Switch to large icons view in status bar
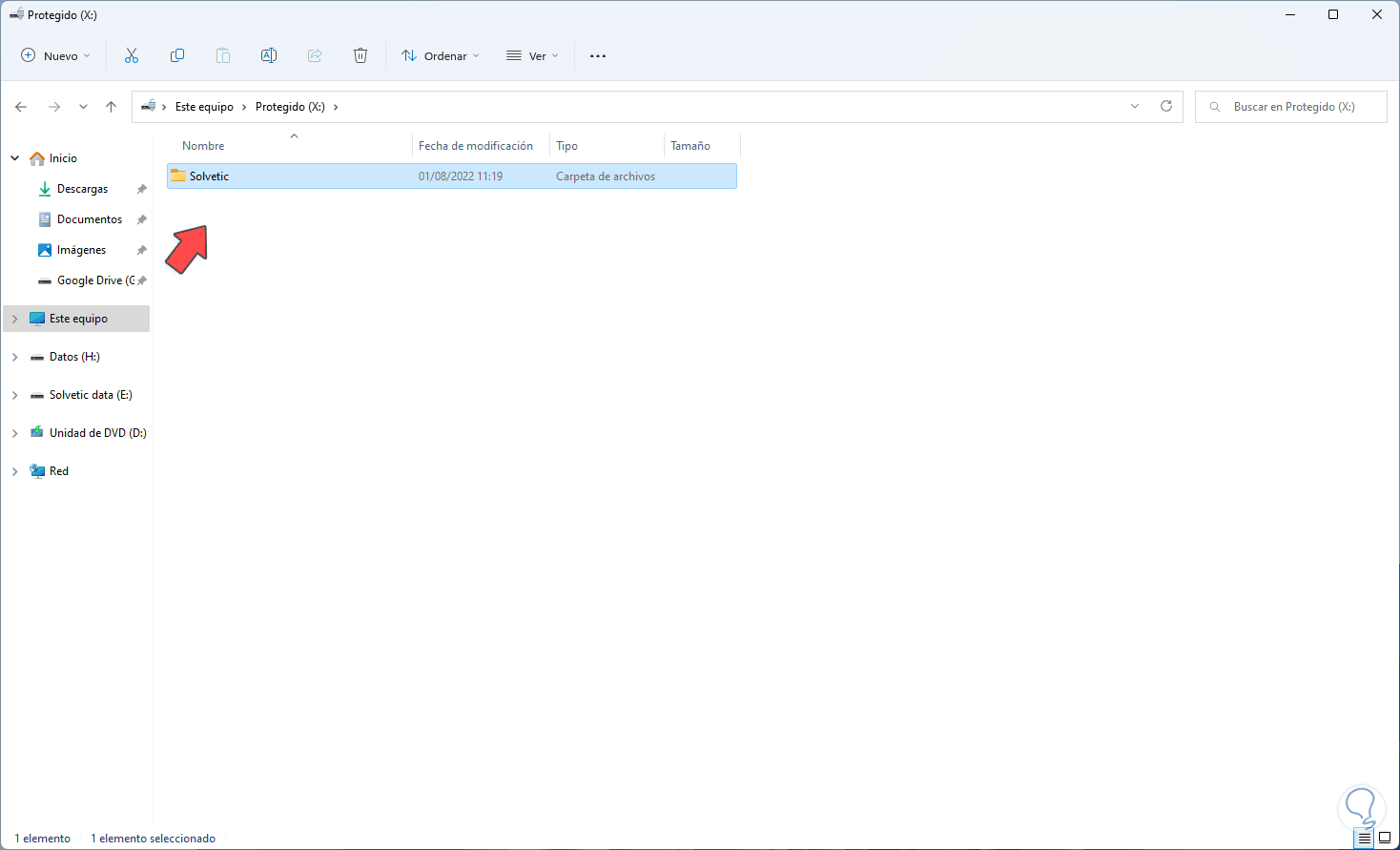Viewport: 1400px width, 850px height. coord(1385,839)
